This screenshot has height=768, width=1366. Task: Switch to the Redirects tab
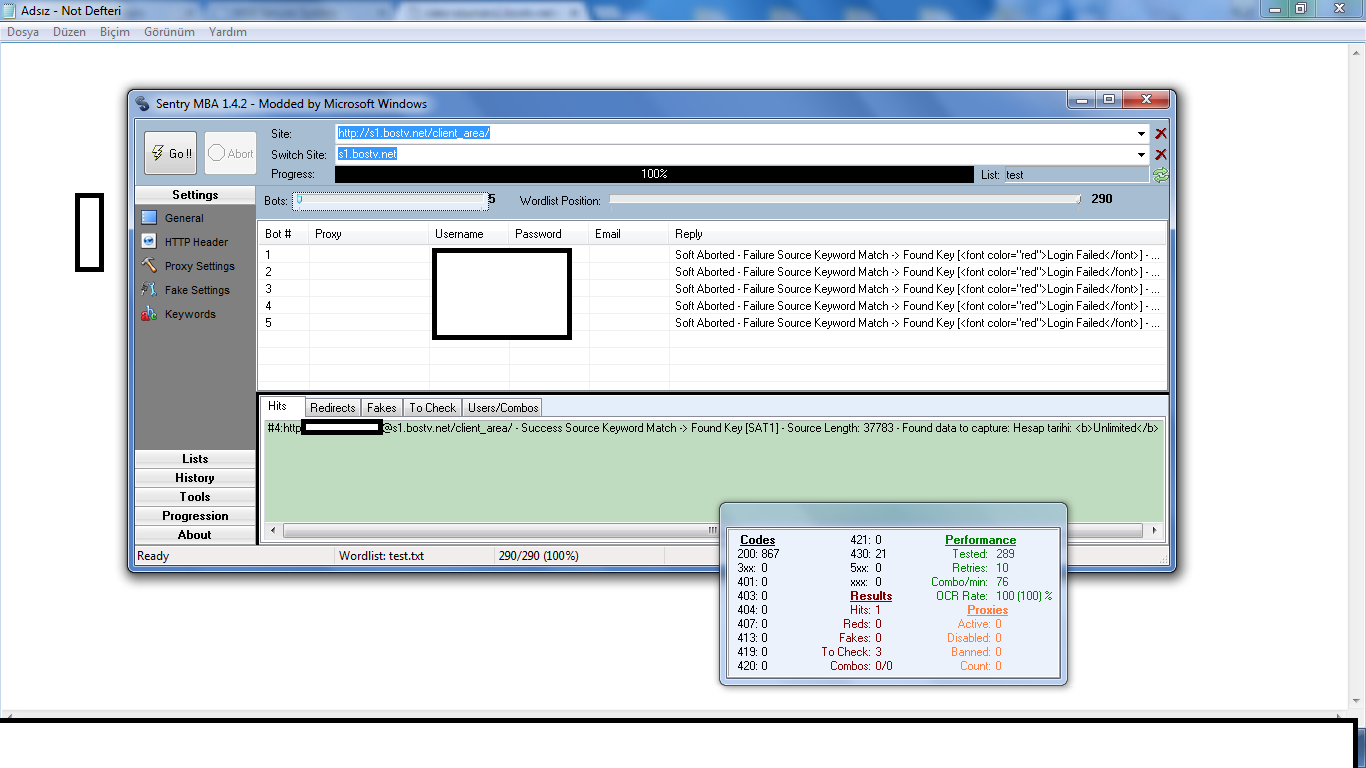pos(332,408)
